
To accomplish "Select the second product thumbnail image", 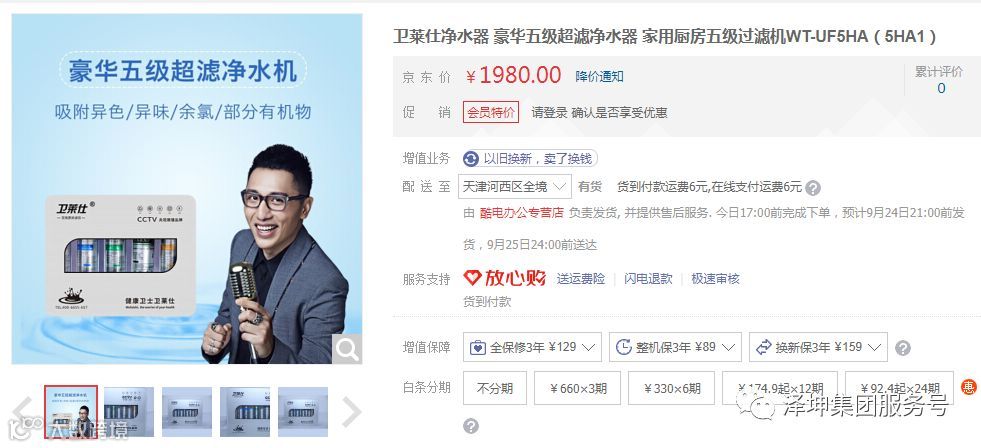I will [129, 412].
